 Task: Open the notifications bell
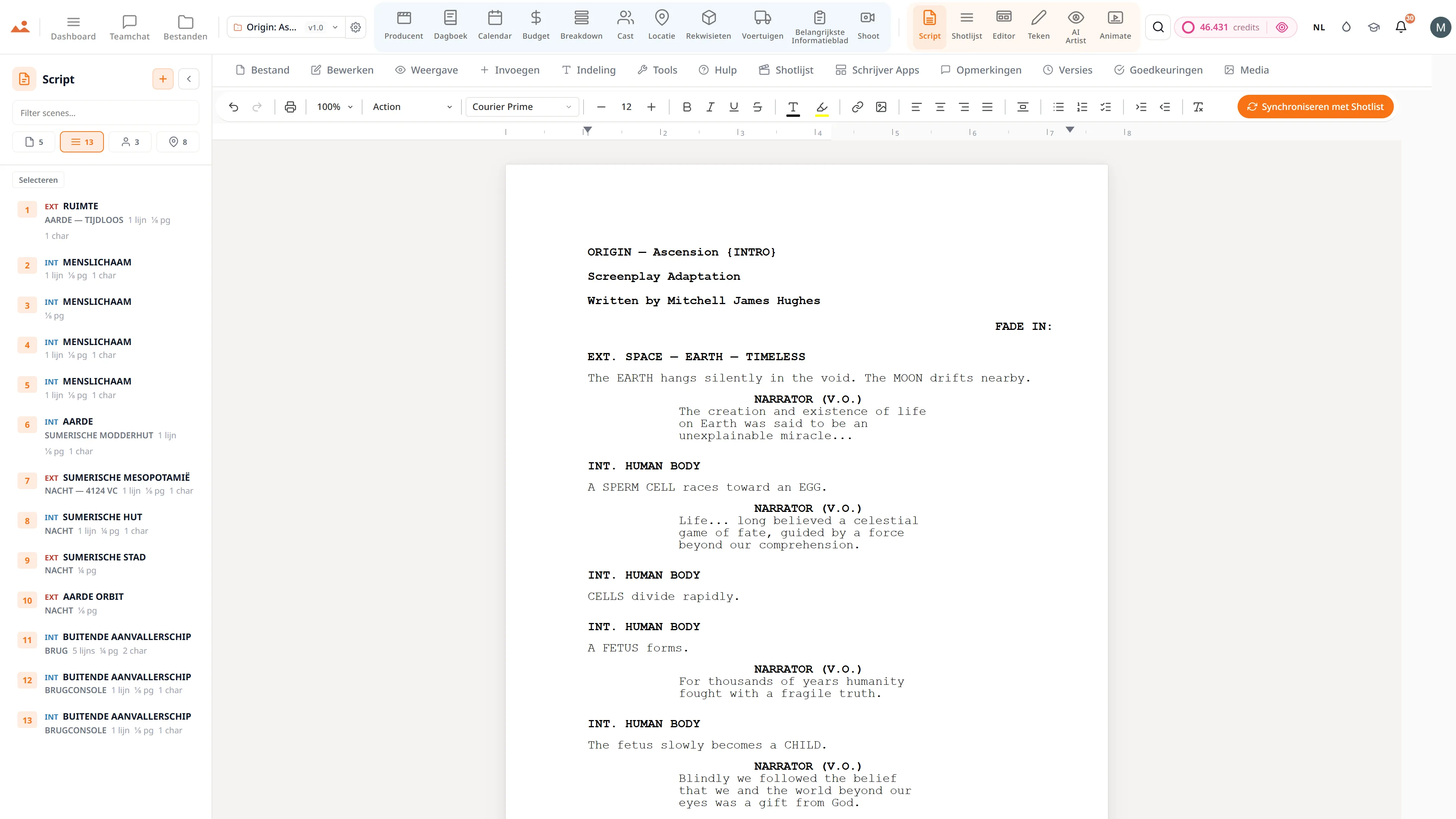(1401, 27)
